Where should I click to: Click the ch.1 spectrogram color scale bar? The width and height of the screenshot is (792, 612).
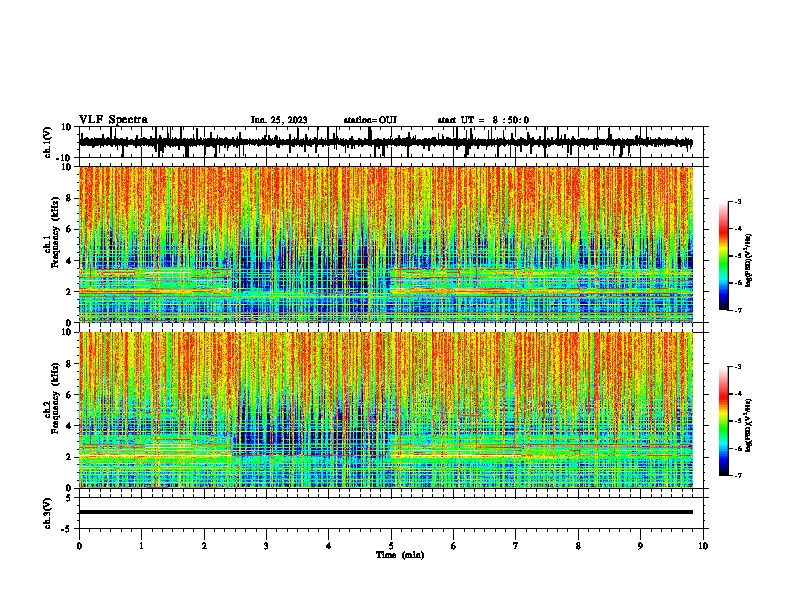724,255
